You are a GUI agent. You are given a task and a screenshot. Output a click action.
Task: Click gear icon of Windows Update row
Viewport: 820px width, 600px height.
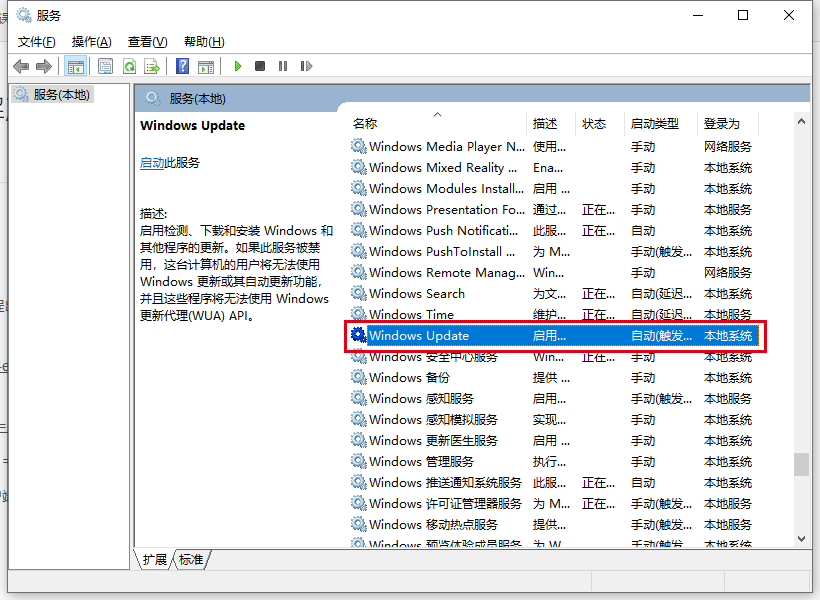point(358,335)
